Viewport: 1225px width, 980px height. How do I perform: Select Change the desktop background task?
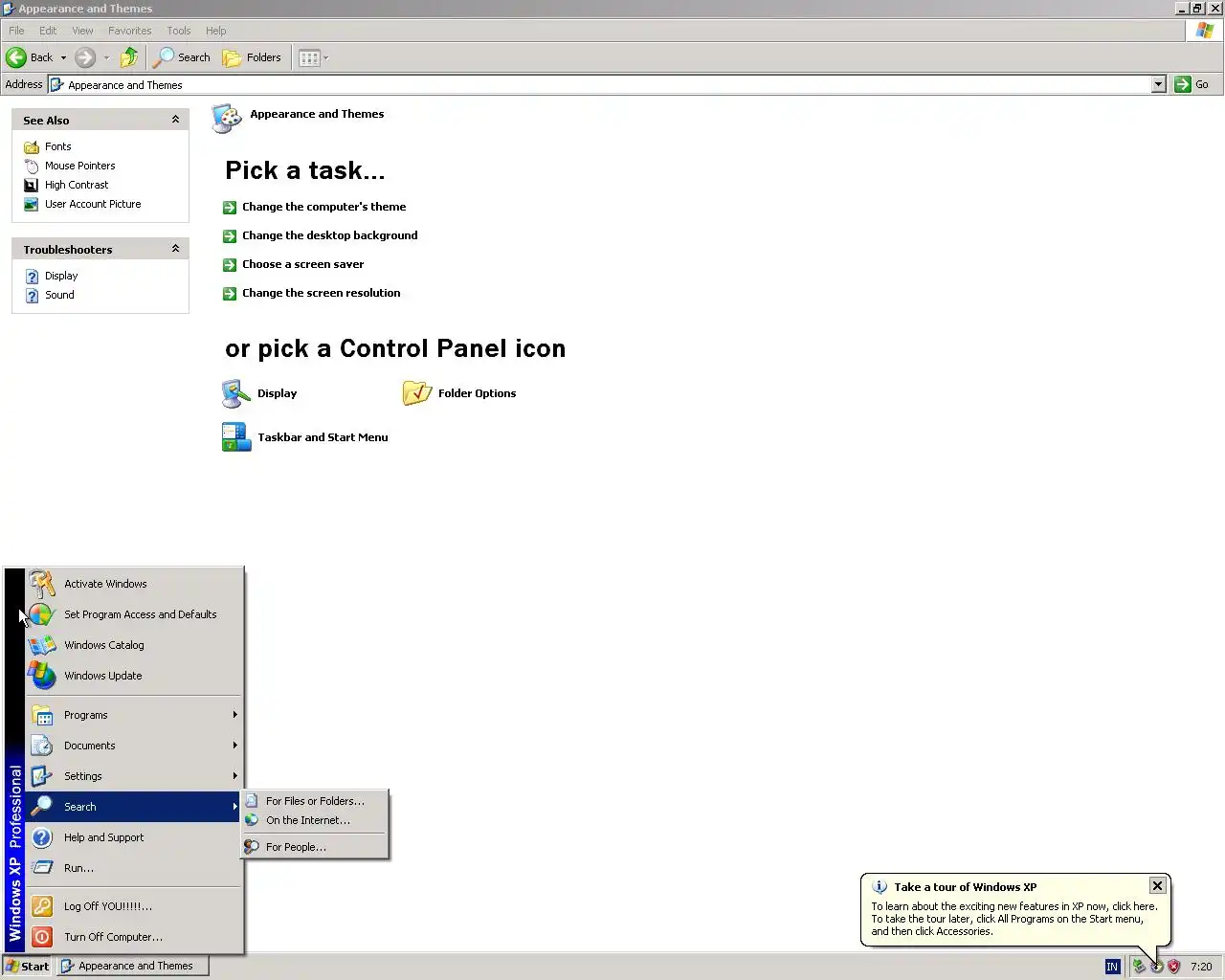(330, 235)
